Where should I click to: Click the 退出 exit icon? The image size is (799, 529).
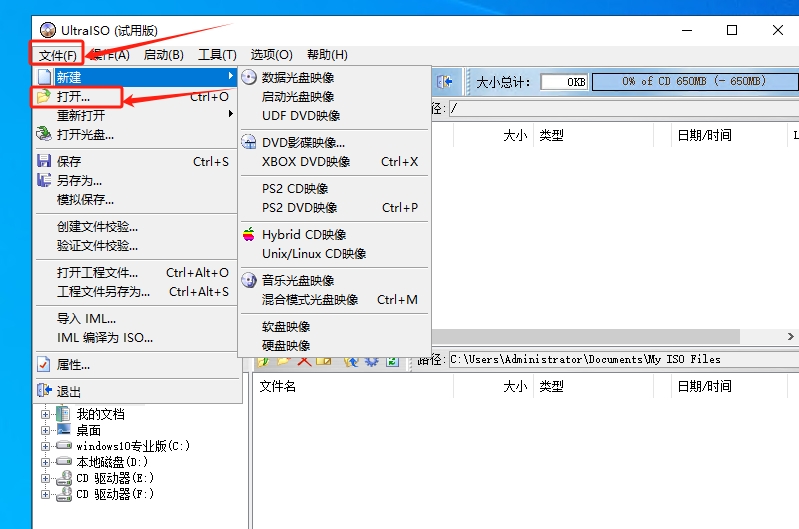coord(44,391)
